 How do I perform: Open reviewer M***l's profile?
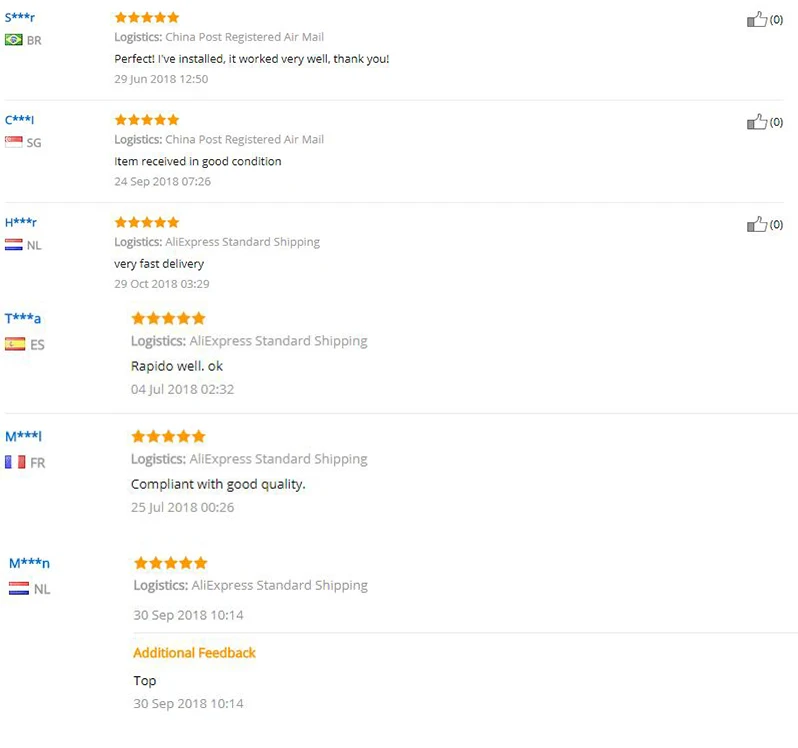(24, 436)
